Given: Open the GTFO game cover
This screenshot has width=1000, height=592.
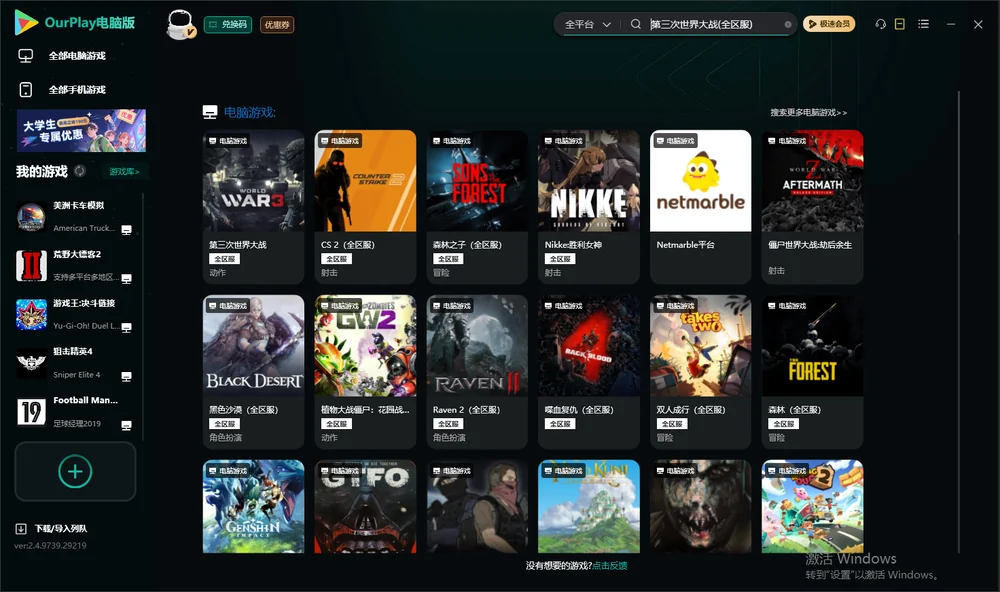Looking at the screenshot, I should tap(365, 507).
